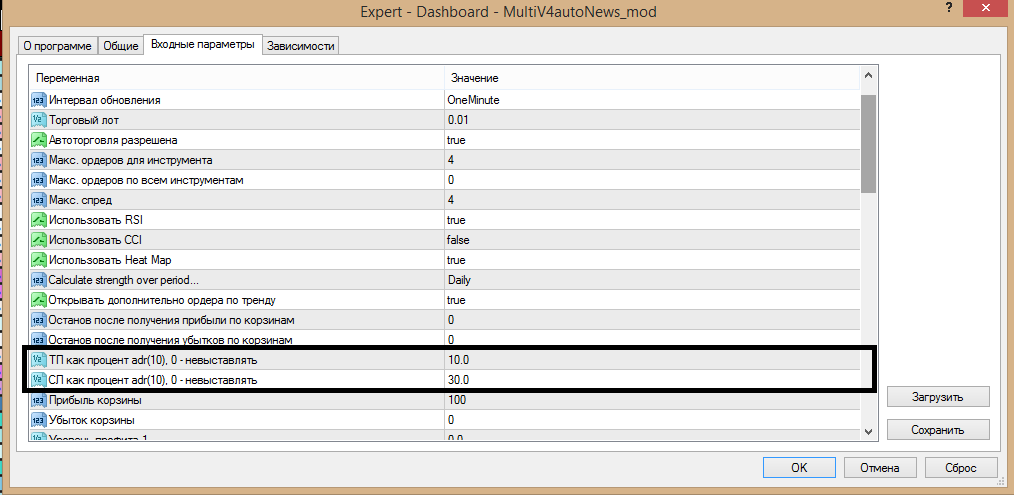Click the icon beside Макс. ордеров по всем инструментам
This screenshot has width=1014, height=495.
point(39,180)
